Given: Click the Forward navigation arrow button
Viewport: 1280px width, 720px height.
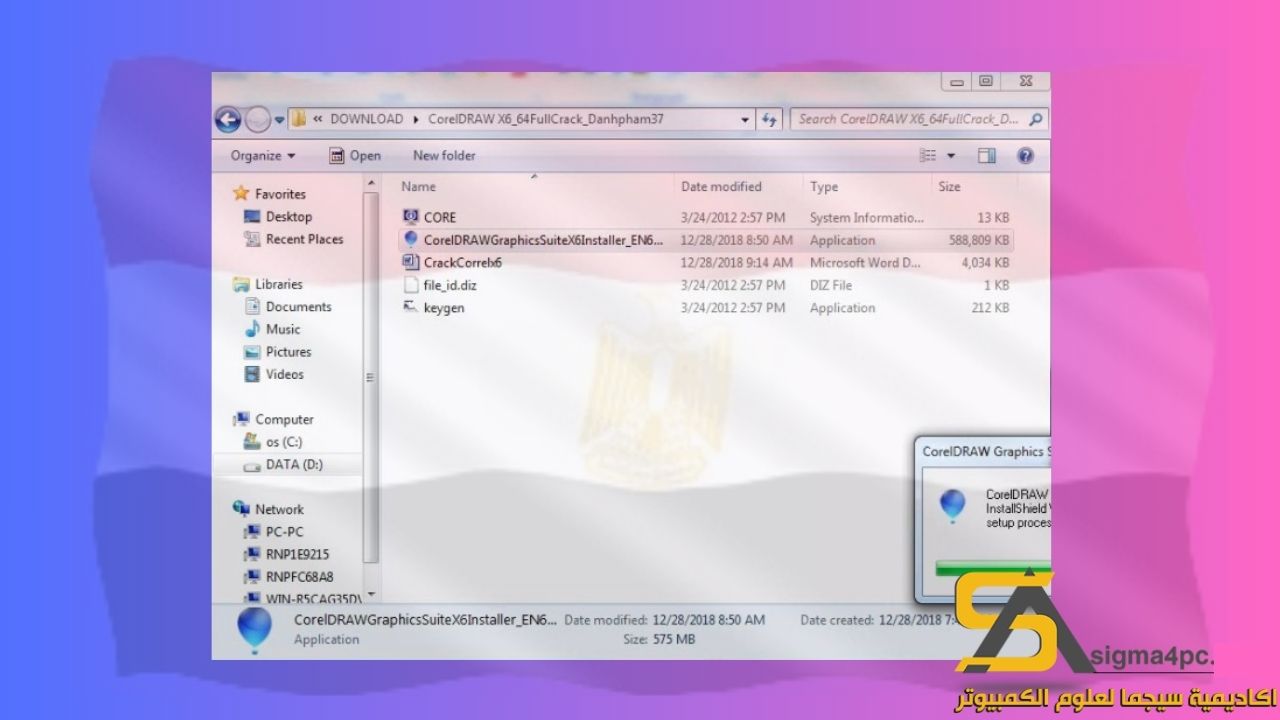Looking at the screenshot, I should 258,120.
